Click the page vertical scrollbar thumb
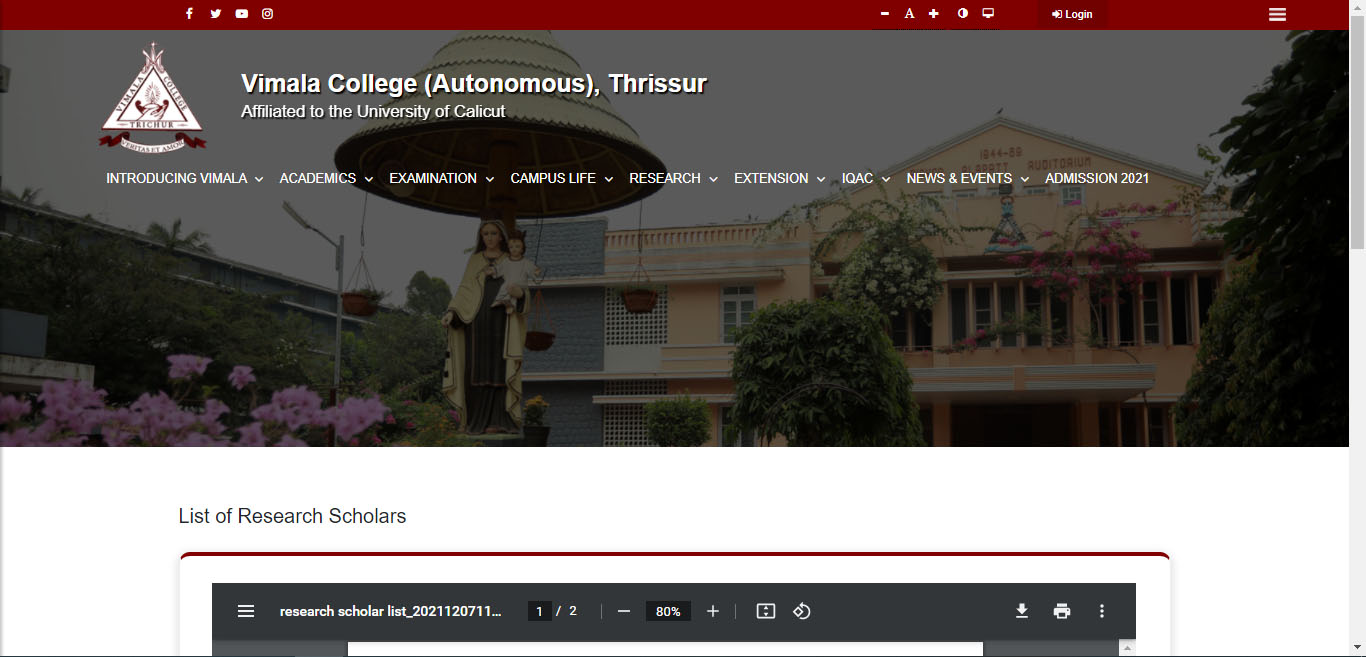 1357,130
